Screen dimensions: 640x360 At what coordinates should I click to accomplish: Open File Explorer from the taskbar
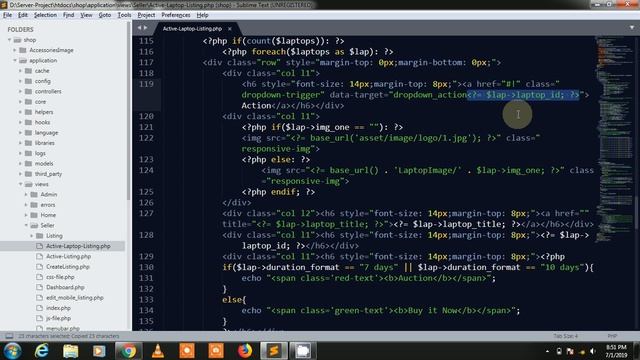71,351
